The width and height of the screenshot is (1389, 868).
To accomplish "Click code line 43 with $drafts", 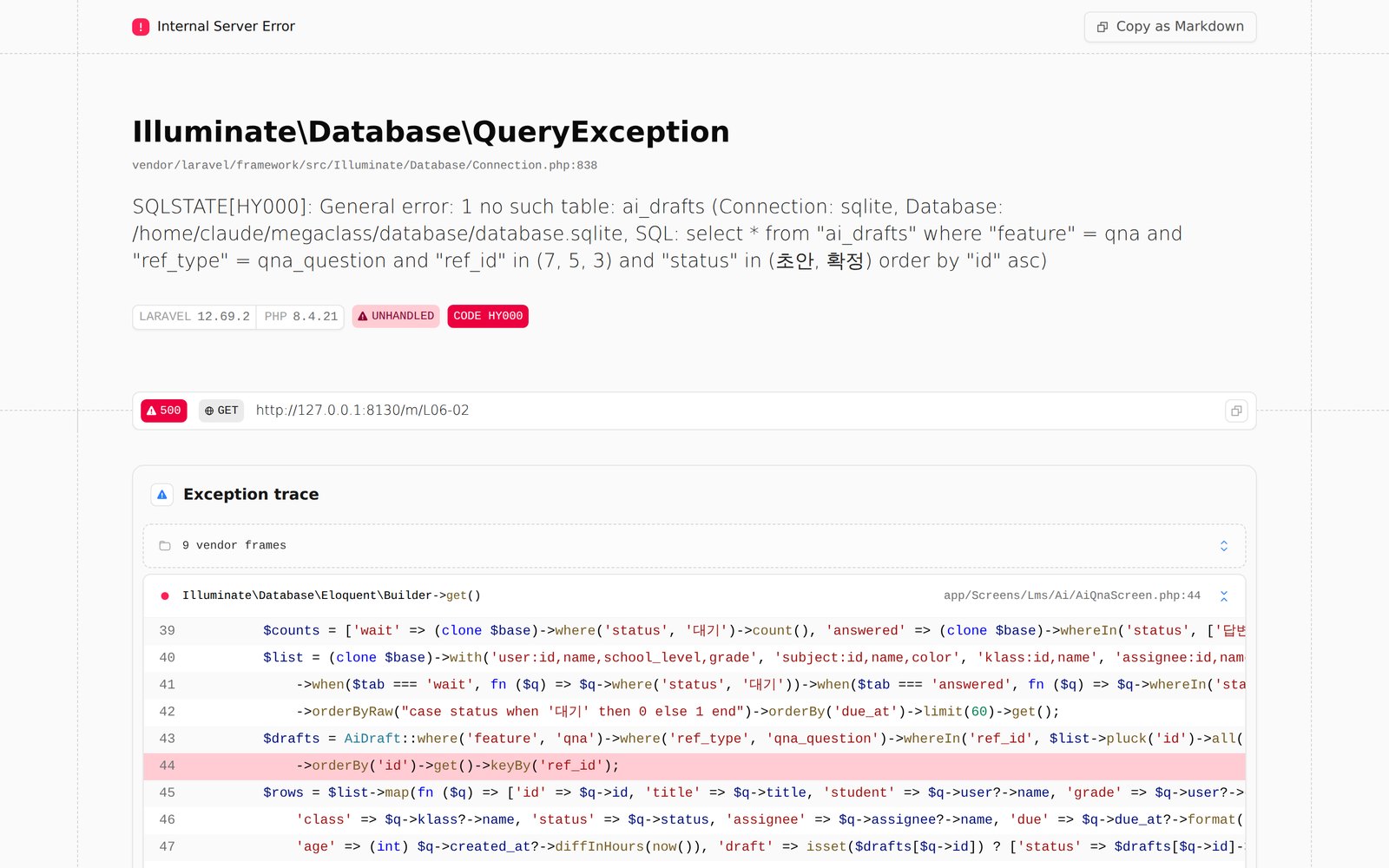I will [694, 739].
